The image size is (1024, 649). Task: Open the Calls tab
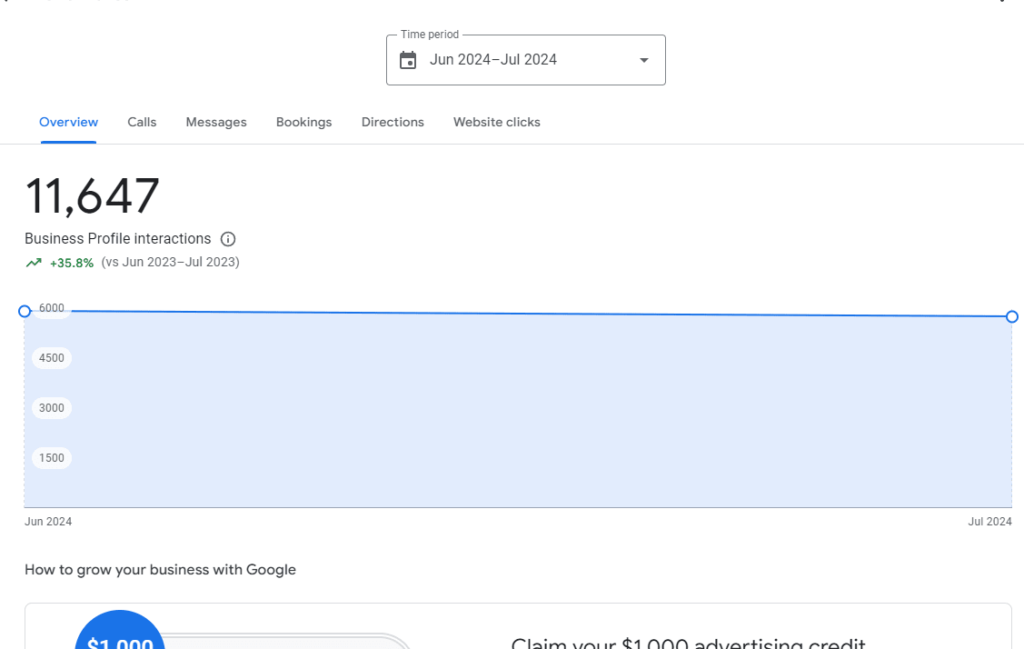[142, 122]
